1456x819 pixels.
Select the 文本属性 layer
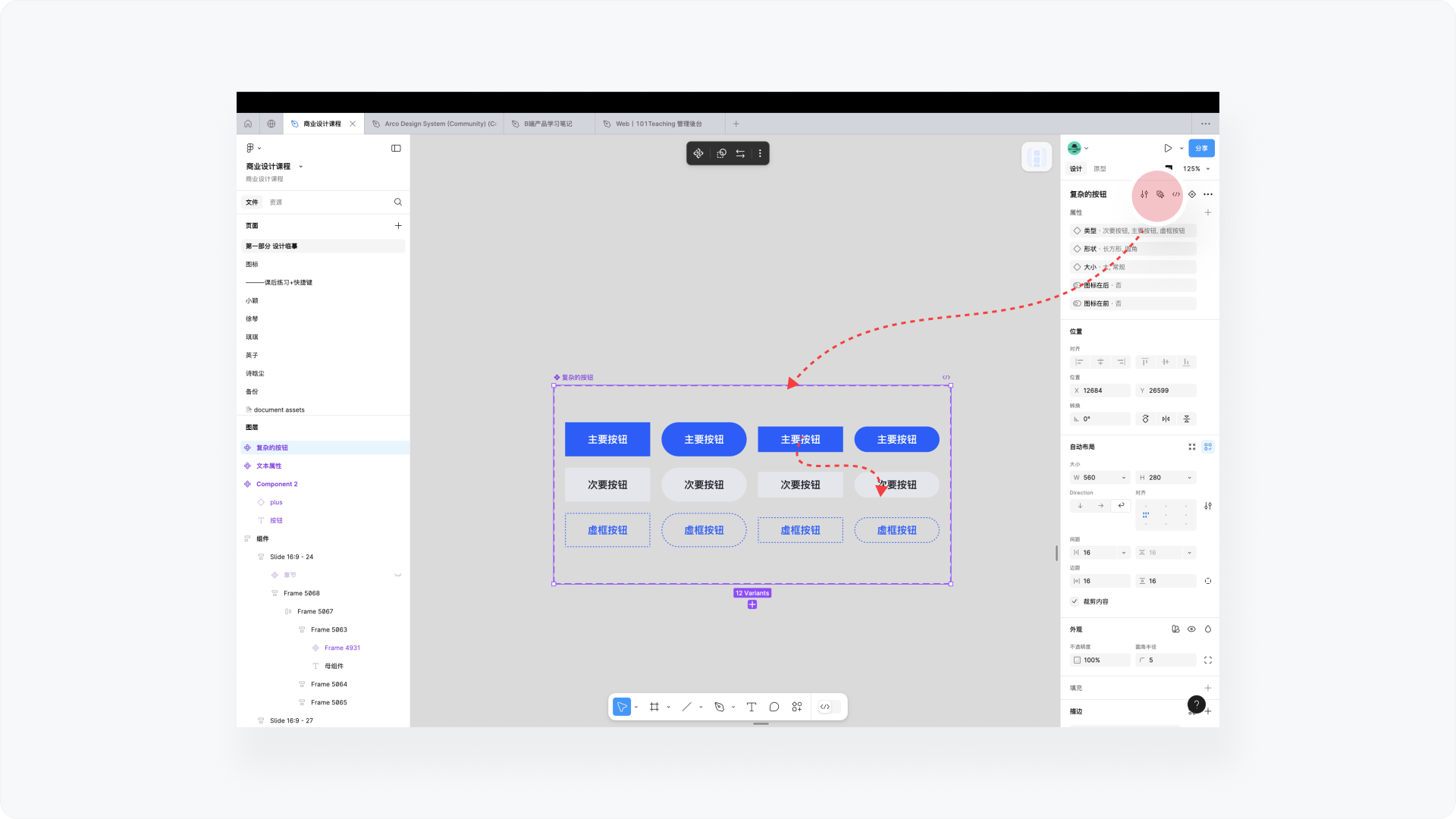point(325,466)
